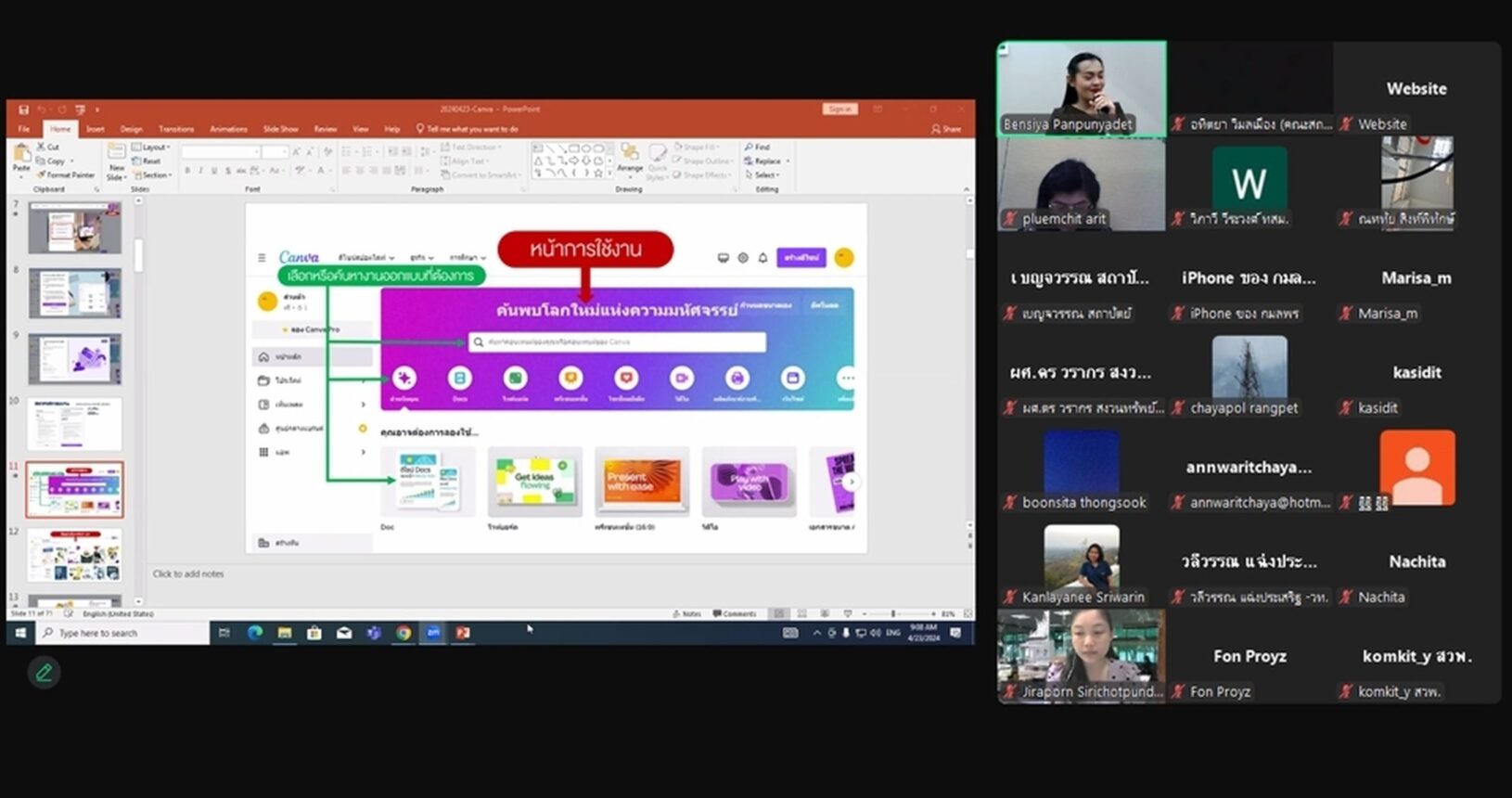
Task: Toggle the Comments pane from status bar
Action: tap(735, 613)
